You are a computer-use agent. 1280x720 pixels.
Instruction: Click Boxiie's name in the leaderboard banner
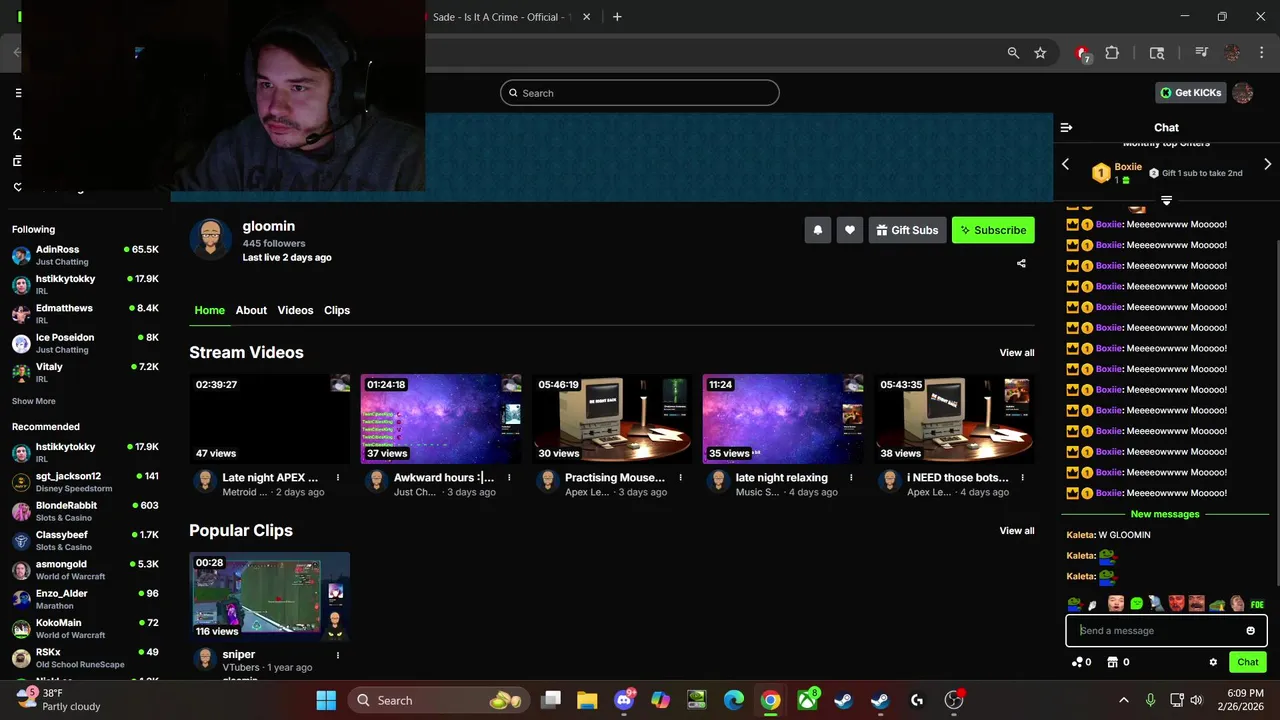click(x=1128, y=167)
